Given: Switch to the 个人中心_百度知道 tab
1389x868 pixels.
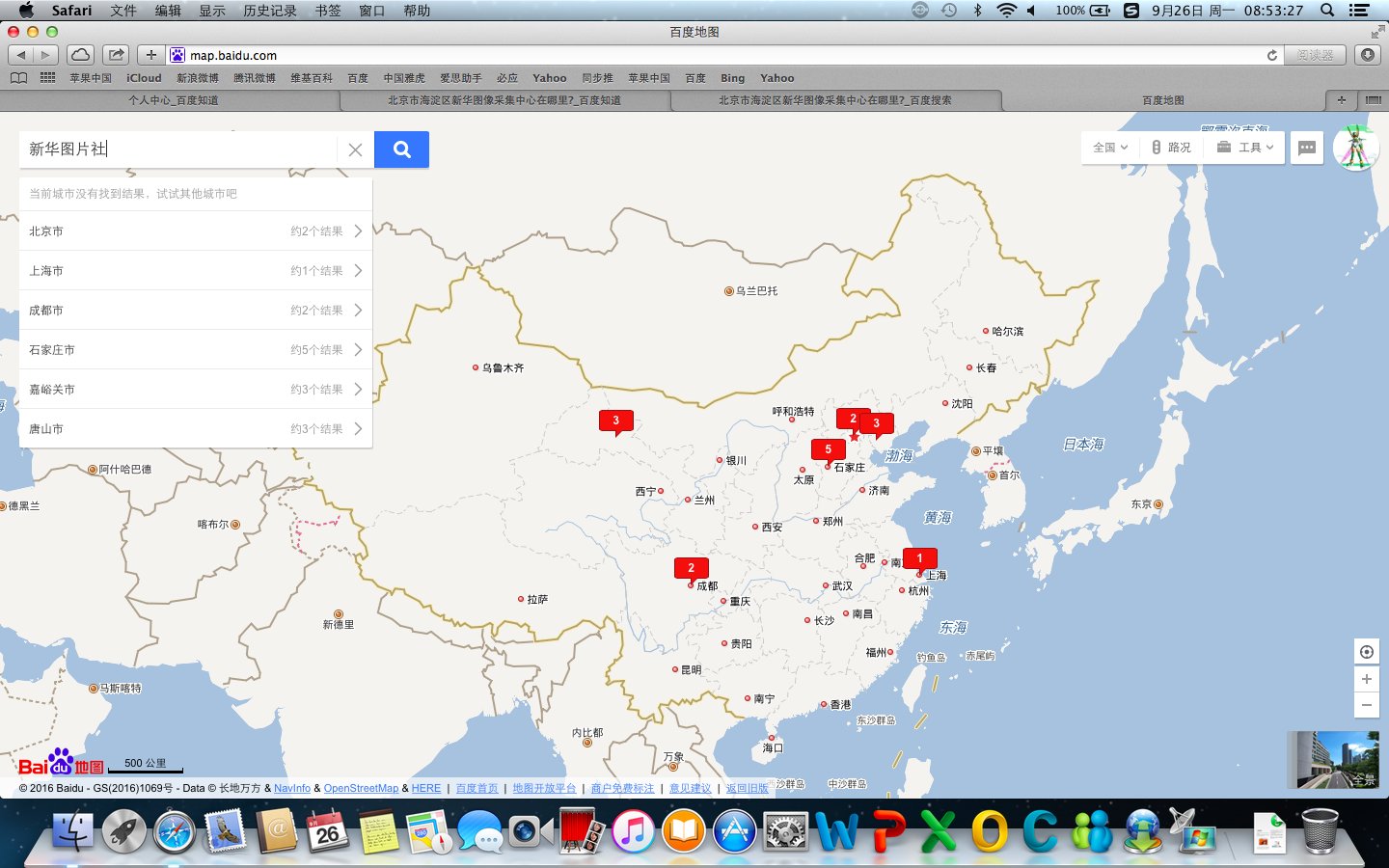Looking at the screenshot, I should click(x=174, y=100).
